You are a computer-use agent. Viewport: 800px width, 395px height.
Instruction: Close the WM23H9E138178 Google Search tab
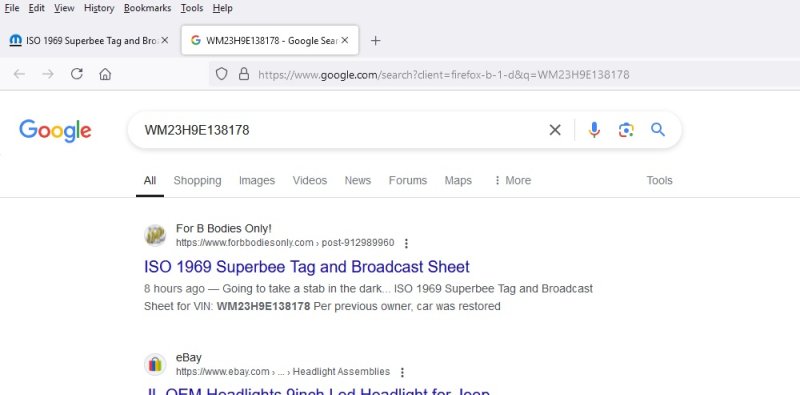pos(345,40)
